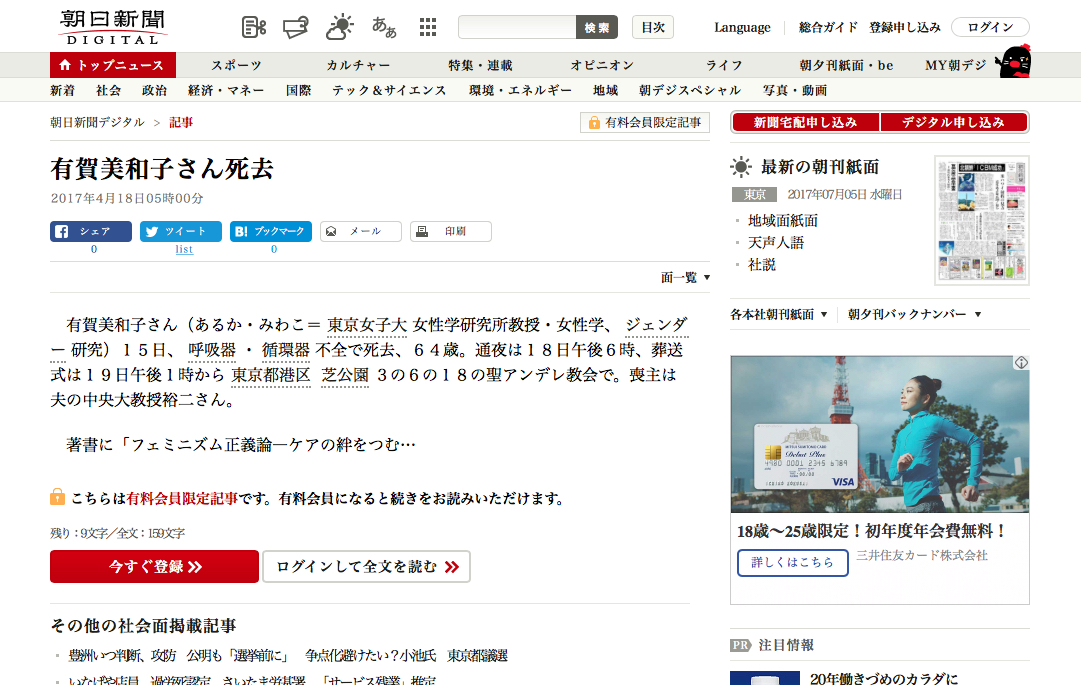Click the red 今すぐ登録 button
Image resolution: width=1081 pixels, height=685 pixels.
click(x=154, y=567)
